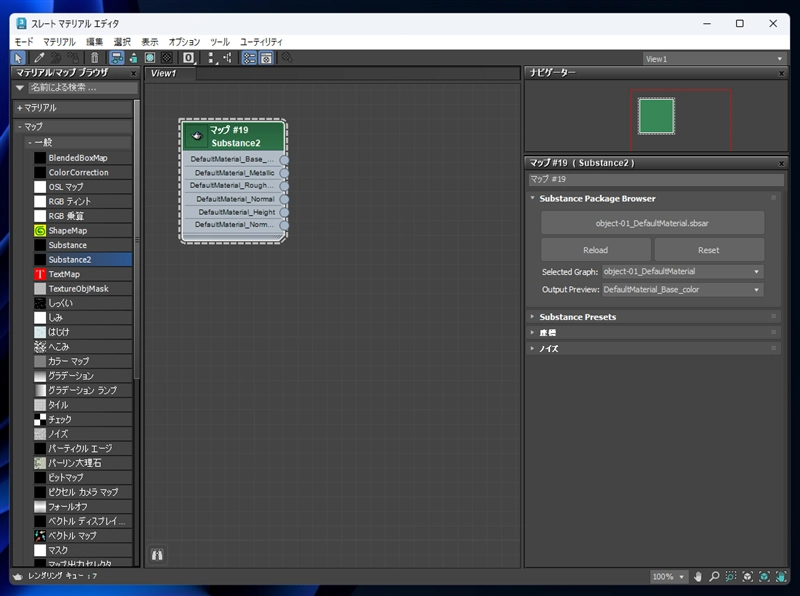Click DefaultMaterial_Metallic output socket on node
This screenshot has width=800, height=596.
click(x=284, y=172)
